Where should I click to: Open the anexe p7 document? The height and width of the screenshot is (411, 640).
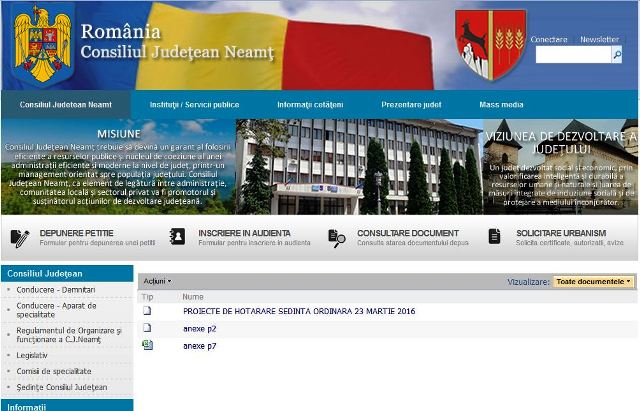click(x=200, y=346)
